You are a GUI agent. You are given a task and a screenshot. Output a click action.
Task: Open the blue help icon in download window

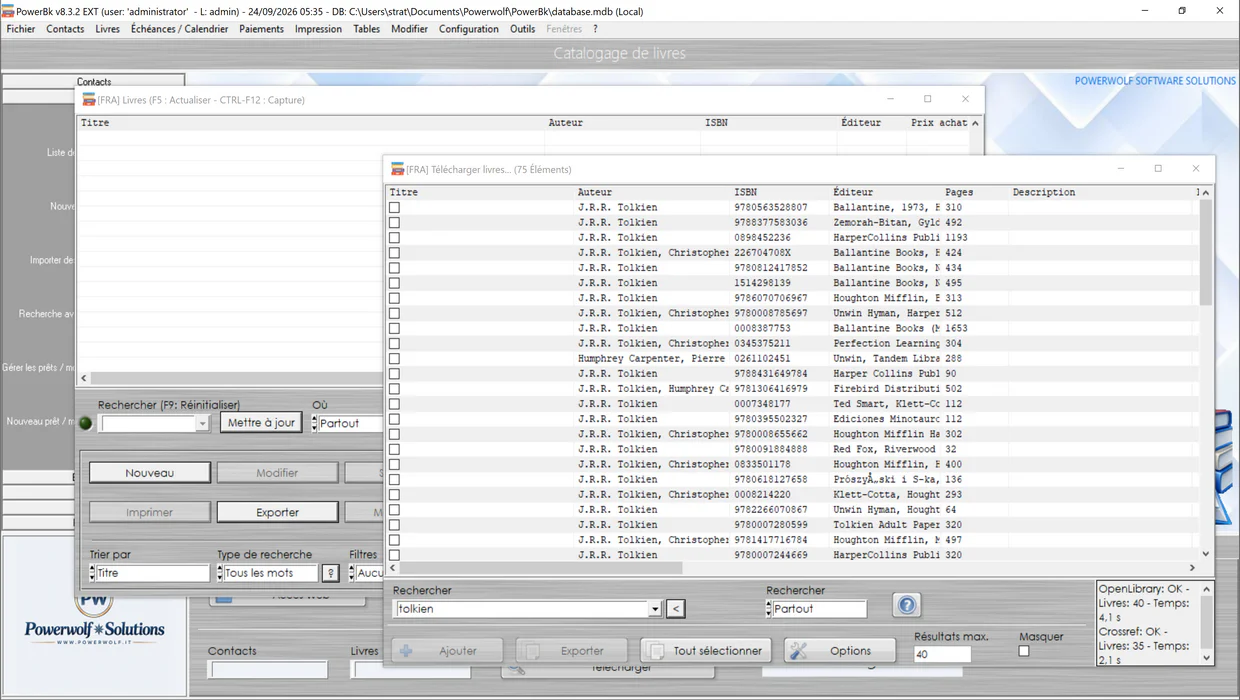coord(906,605)
